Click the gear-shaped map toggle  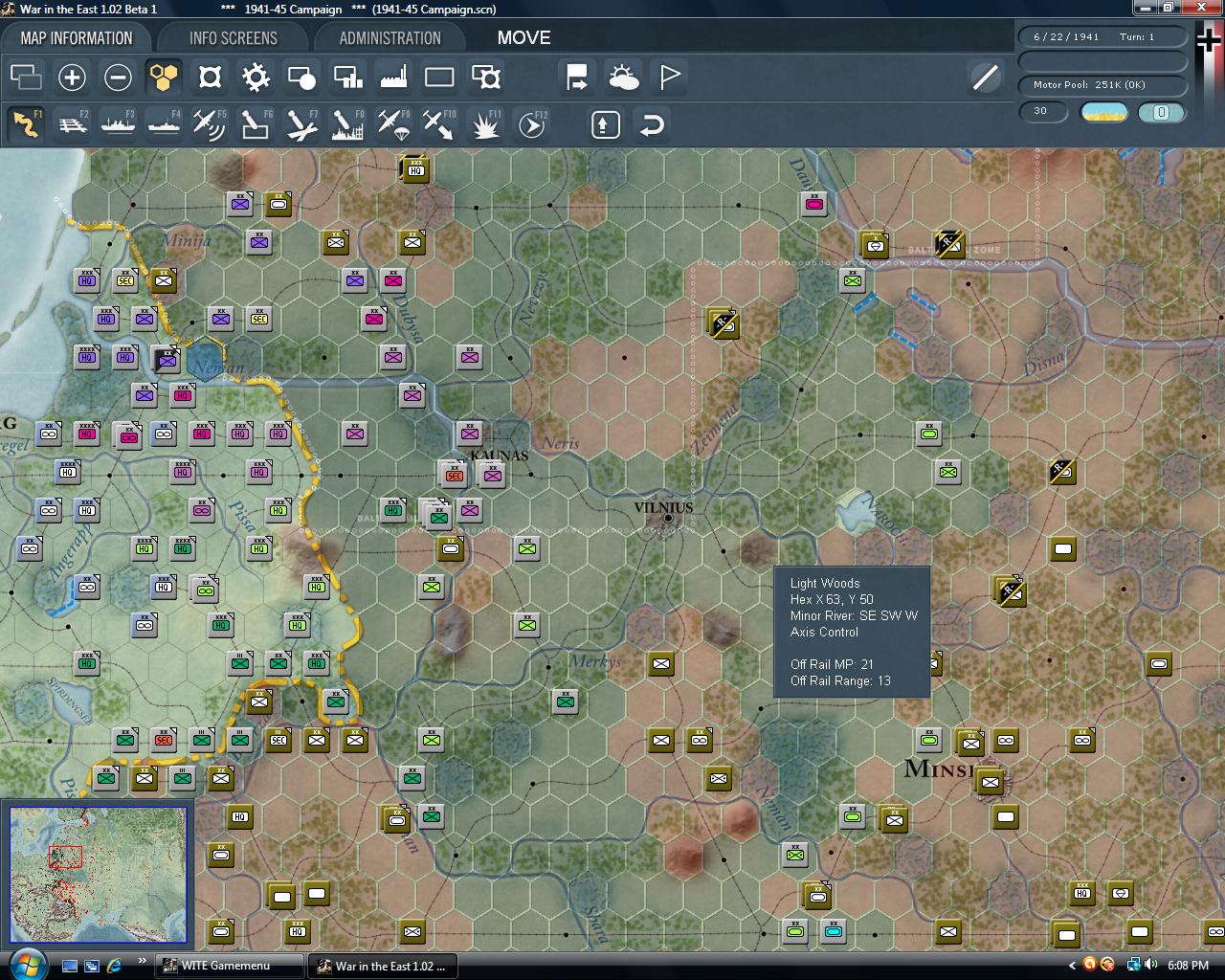[256, 77]
